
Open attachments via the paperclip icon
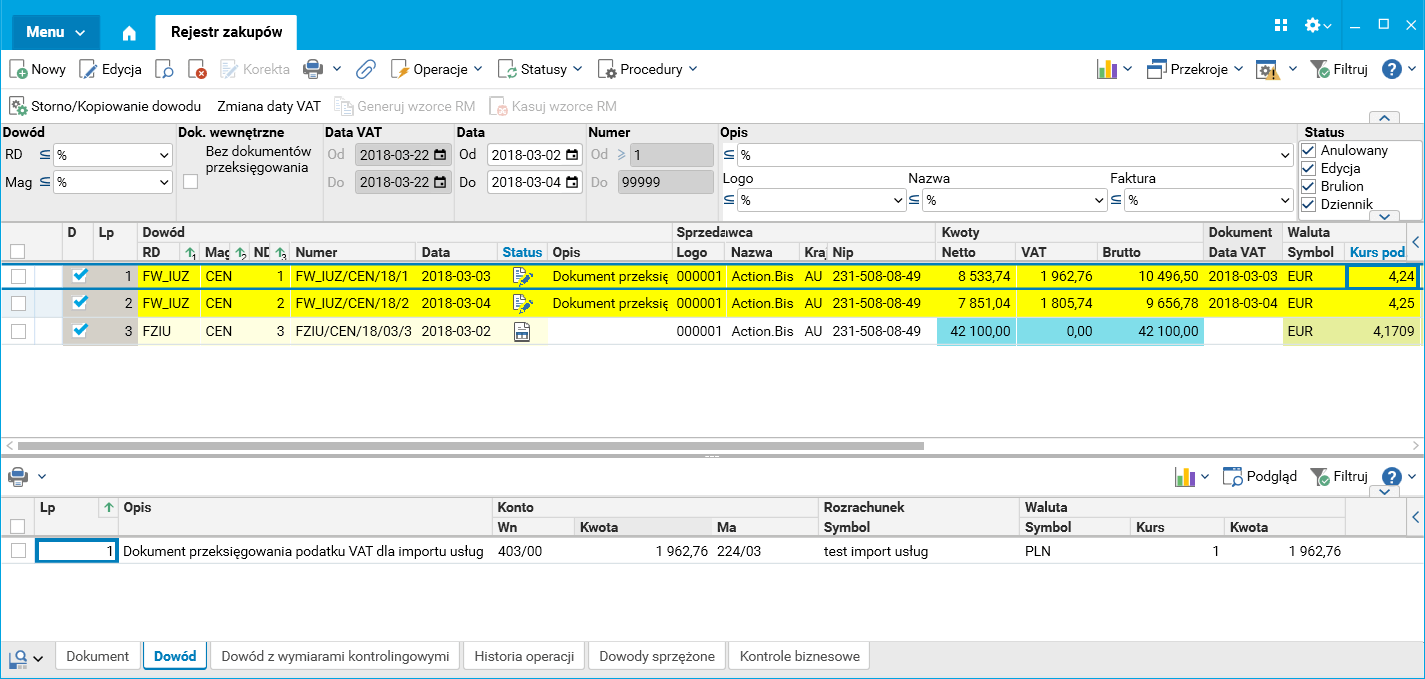[x=366, y=70]
